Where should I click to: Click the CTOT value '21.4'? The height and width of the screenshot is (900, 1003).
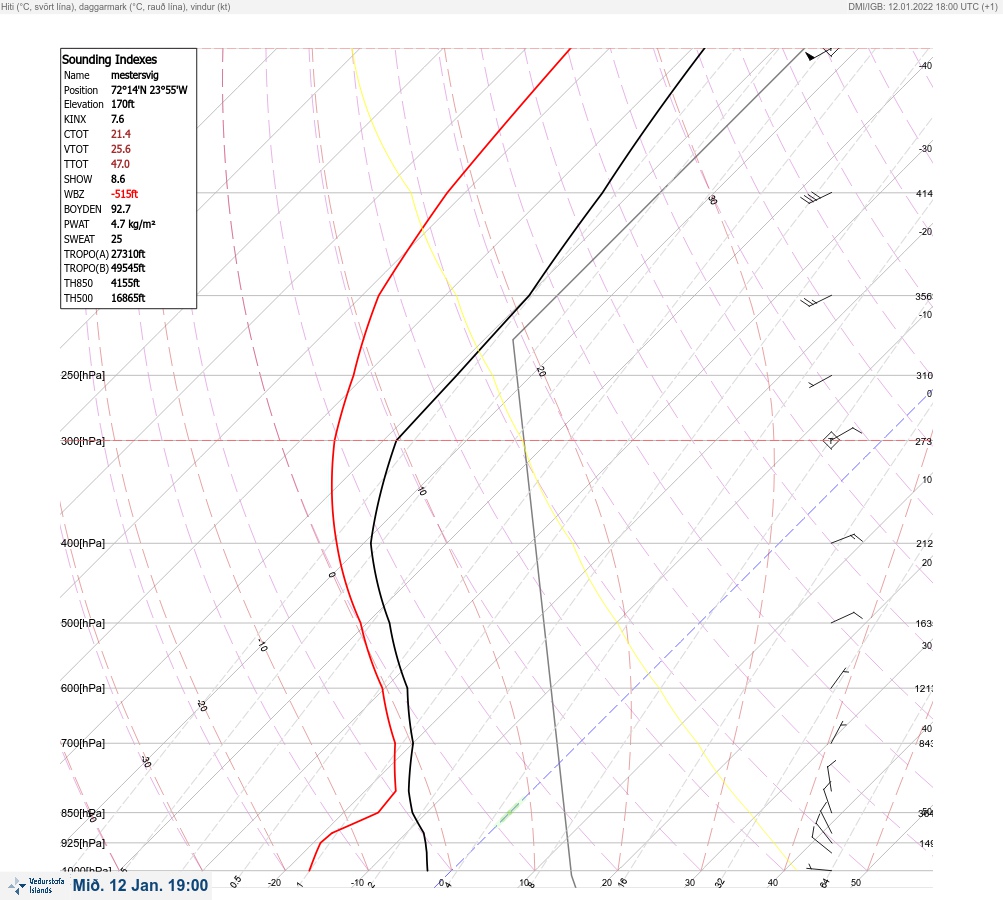pos(121,134)
